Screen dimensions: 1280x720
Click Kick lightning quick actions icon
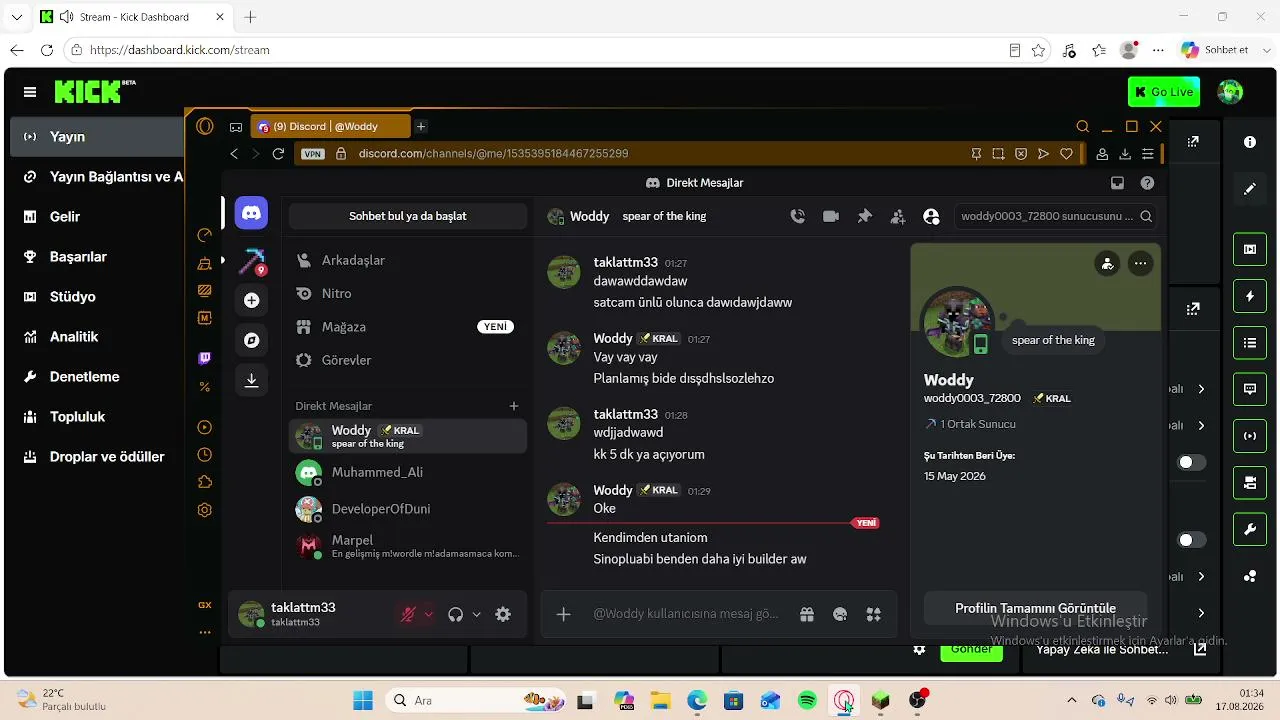1250,296
